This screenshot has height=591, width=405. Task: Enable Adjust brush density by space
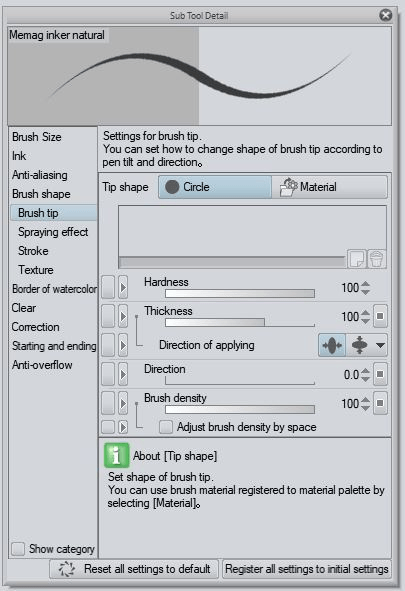166,427
